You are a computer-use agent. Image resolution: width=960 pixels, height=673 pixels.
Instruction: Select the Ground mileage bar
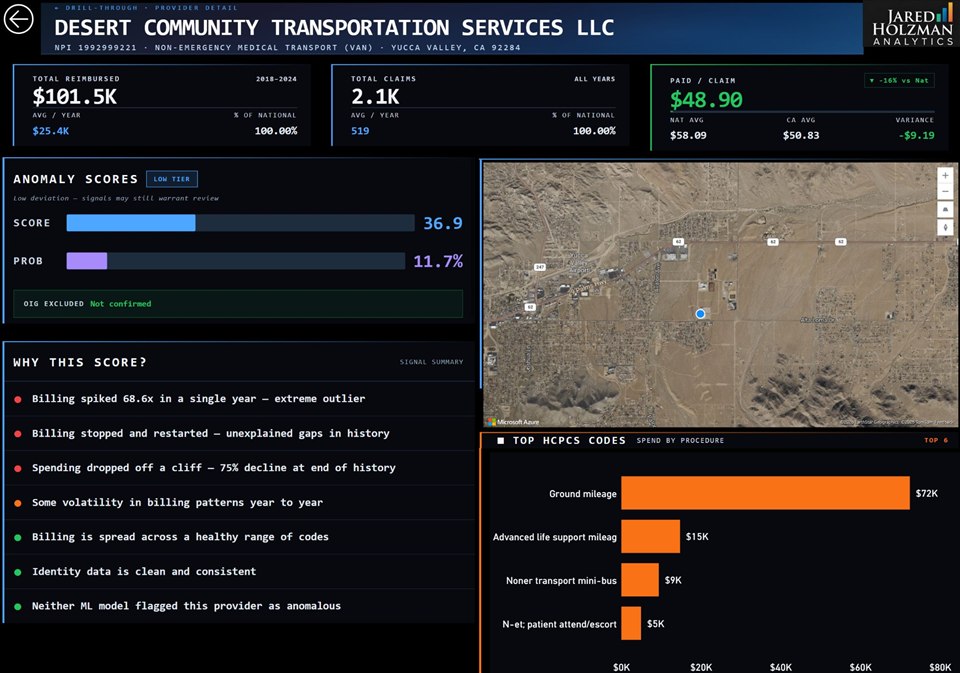click(x=765, y=493)
